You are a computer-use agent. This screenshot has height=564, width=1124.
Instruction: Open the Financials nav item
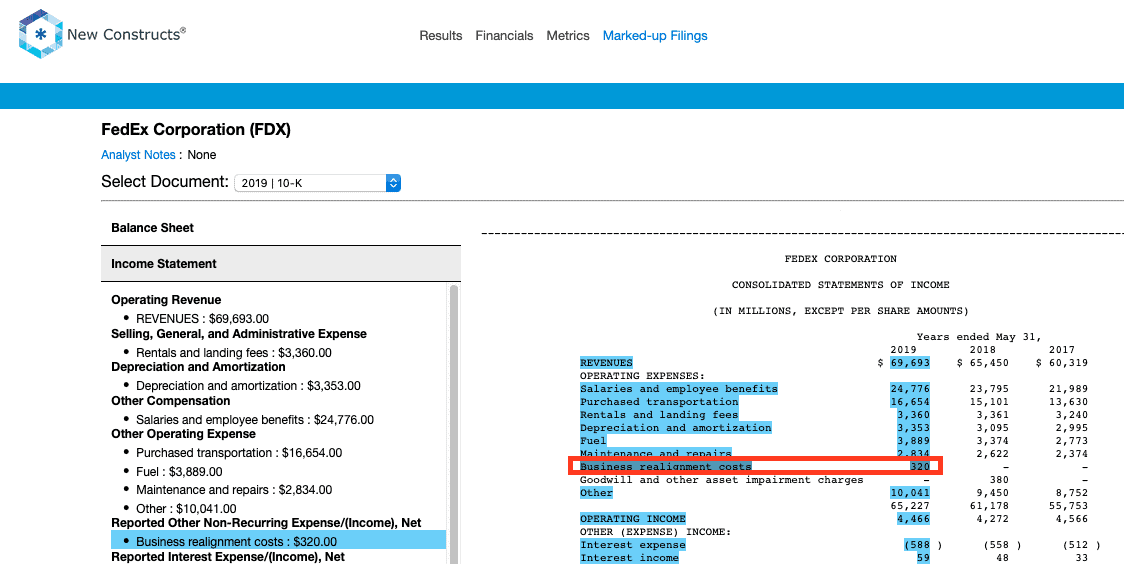tap(504, 36)
